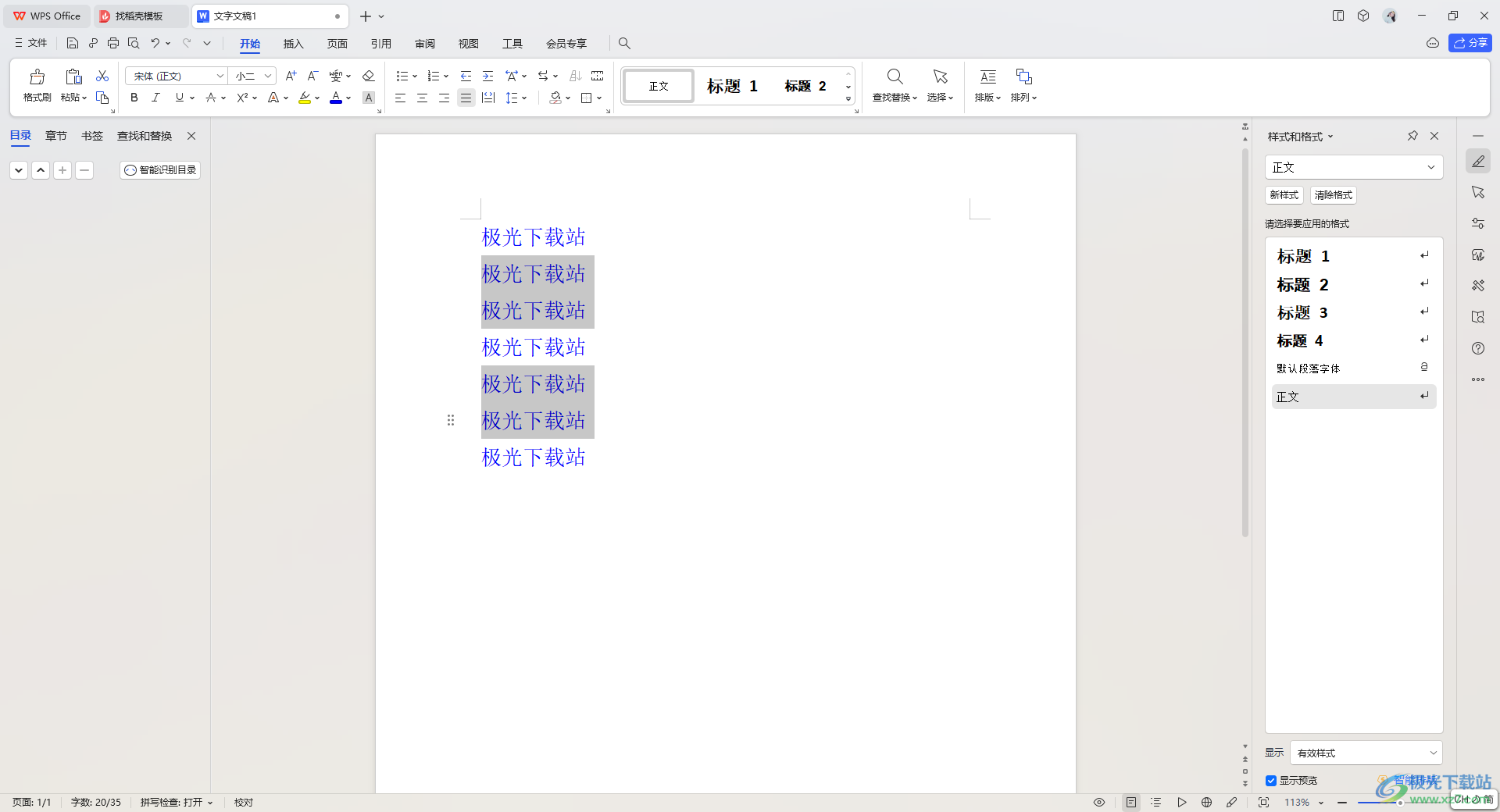This screenshot has width=1500, height=812.
Task: Toggle Character Shading (A box)
Action: pyautogui.click(x=369, y=98)
